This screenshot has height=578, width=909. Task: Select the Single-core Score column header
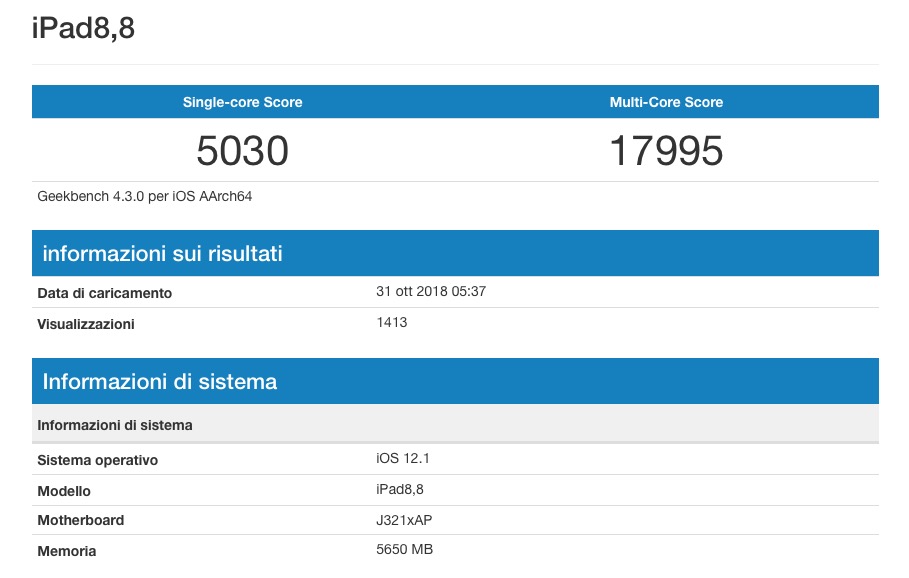tap(242, 101)
